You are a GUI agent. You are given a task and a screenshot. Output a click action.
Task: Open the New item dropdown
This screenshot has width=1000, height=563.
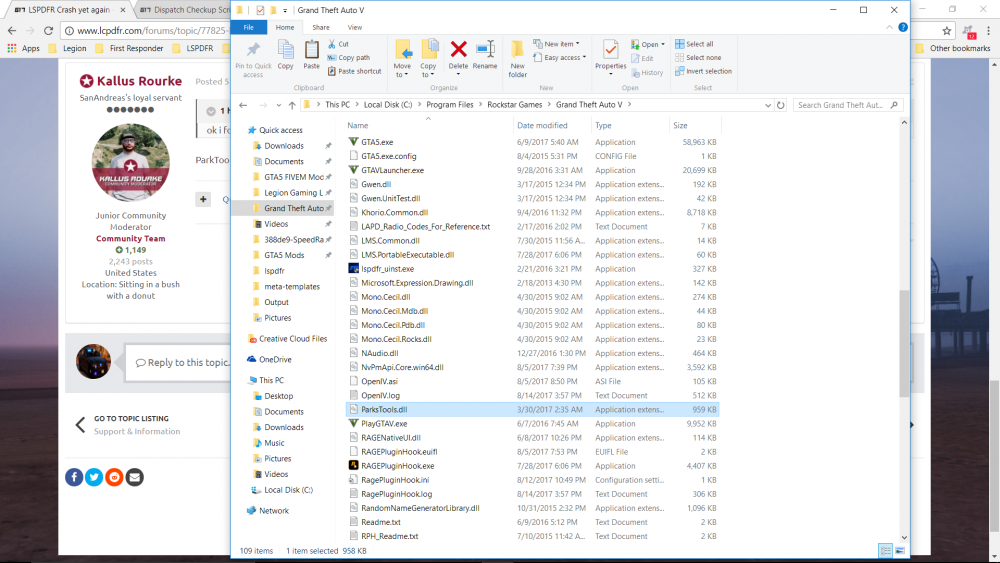pyautogui.click(x=557, y=44)
